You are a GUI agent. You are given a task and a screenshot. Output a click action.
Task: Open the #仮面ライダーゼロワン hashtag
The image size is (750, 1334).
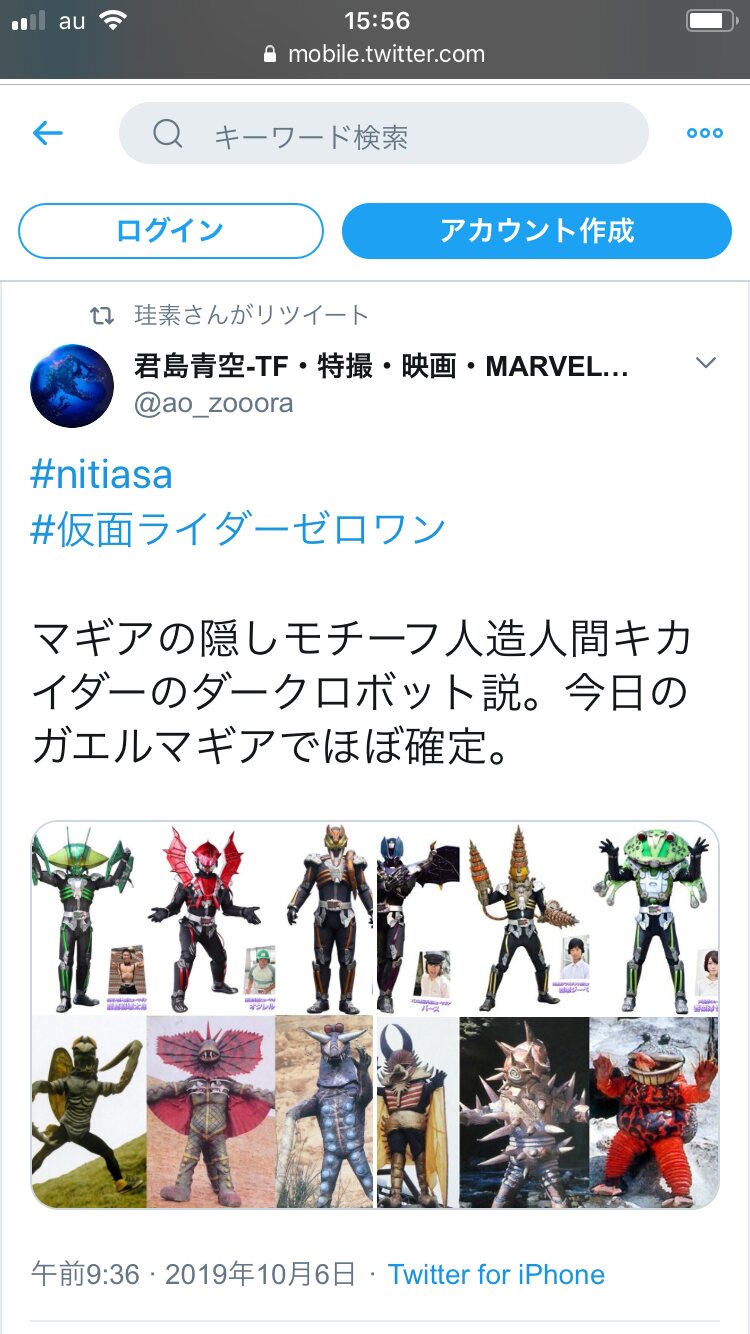[x=238, y=529]
